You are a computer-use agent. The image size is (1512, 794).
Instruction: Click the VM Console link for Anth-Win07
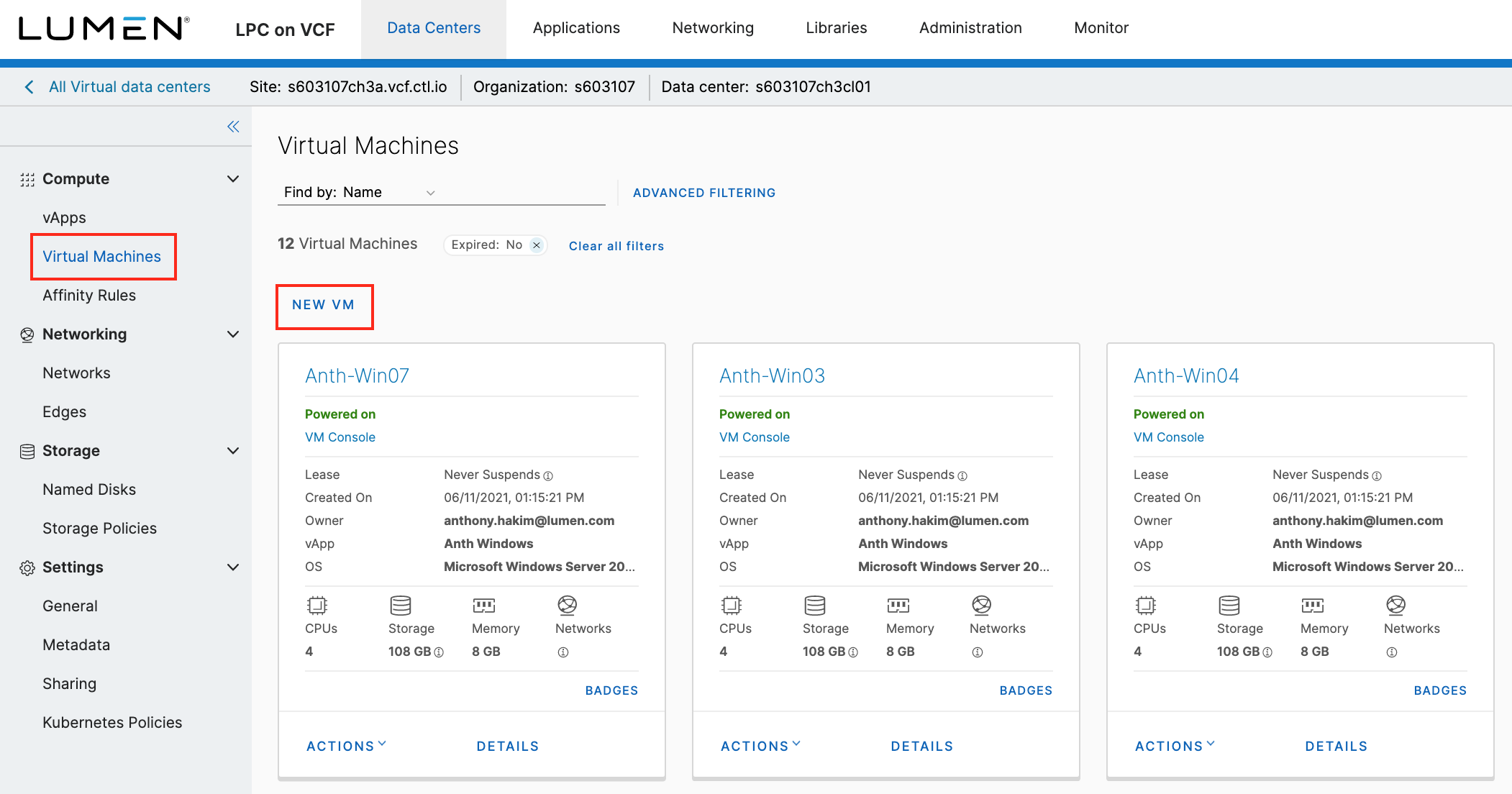[x=339, y=437]
